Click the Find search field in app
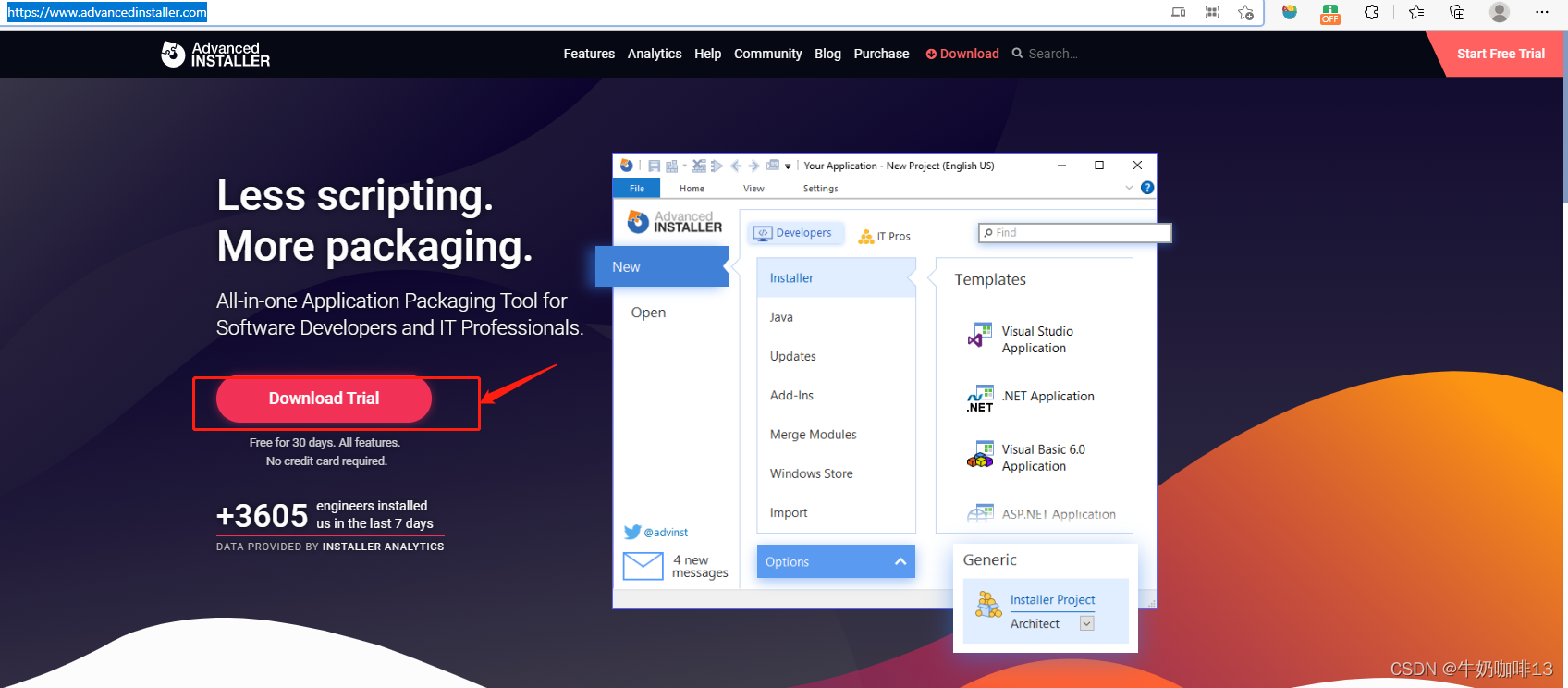The width and height of the screenshot is (1568, 688). pyautogui.click(x=1074, y=233)
